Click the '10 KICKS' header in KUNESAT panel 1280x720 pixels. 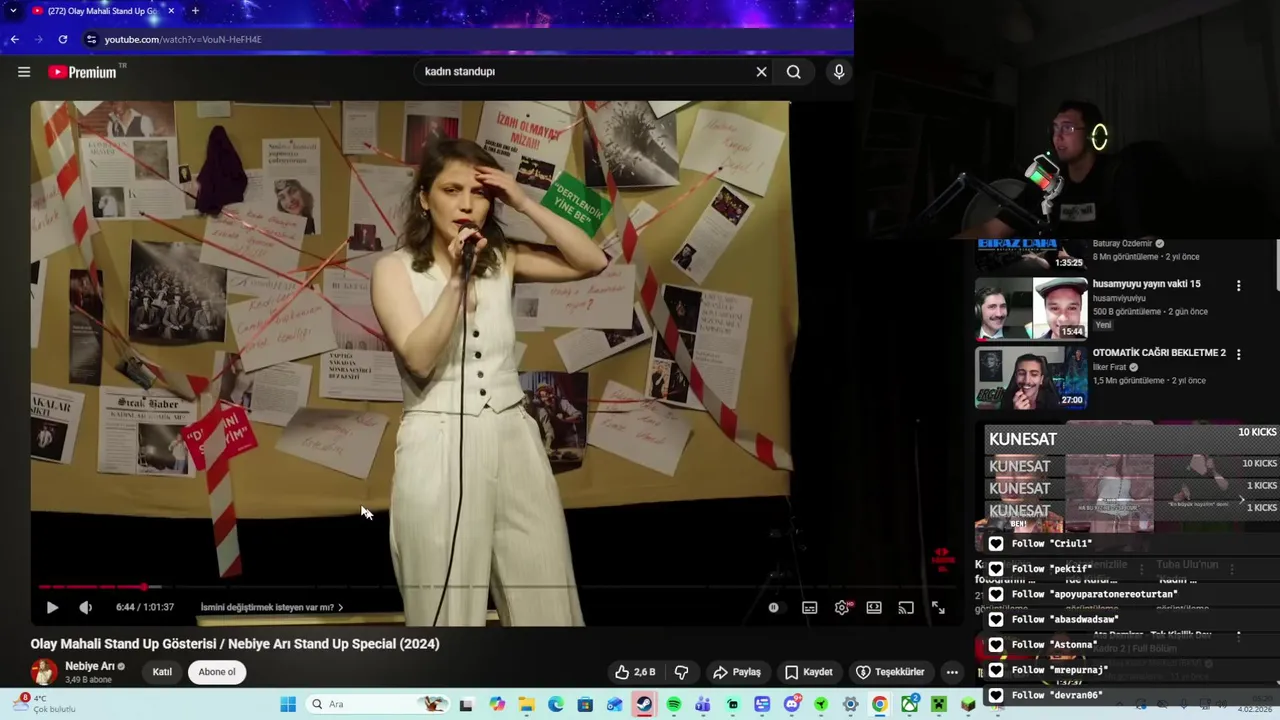1257,432
